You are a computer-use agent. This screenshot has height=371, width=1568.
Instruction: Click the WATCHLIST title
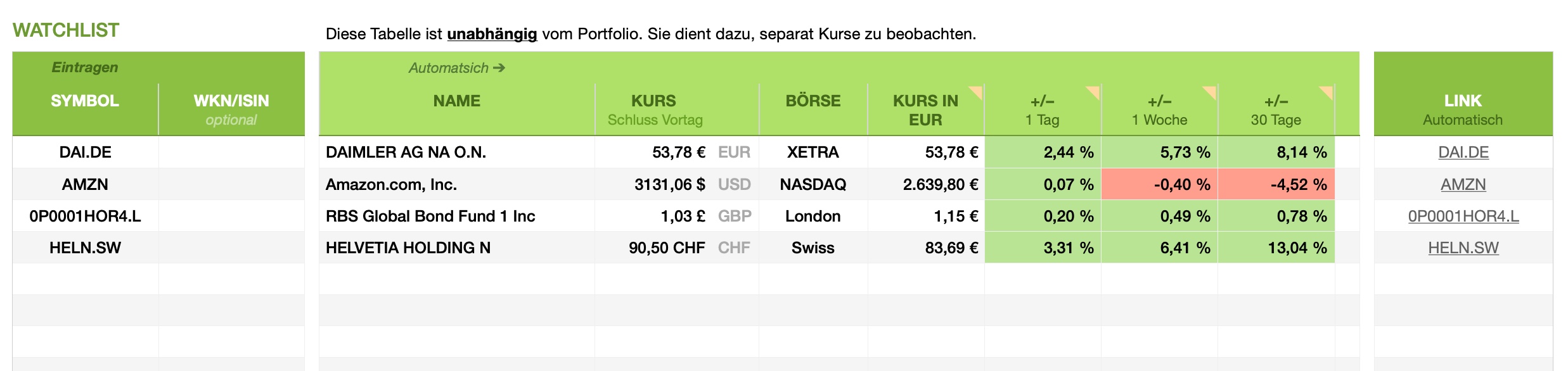[x=66, y=30]
